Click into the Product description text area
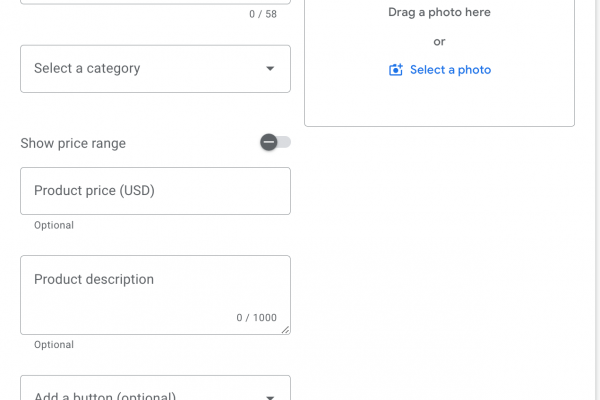The image size is (600, 400). (155, 300)
